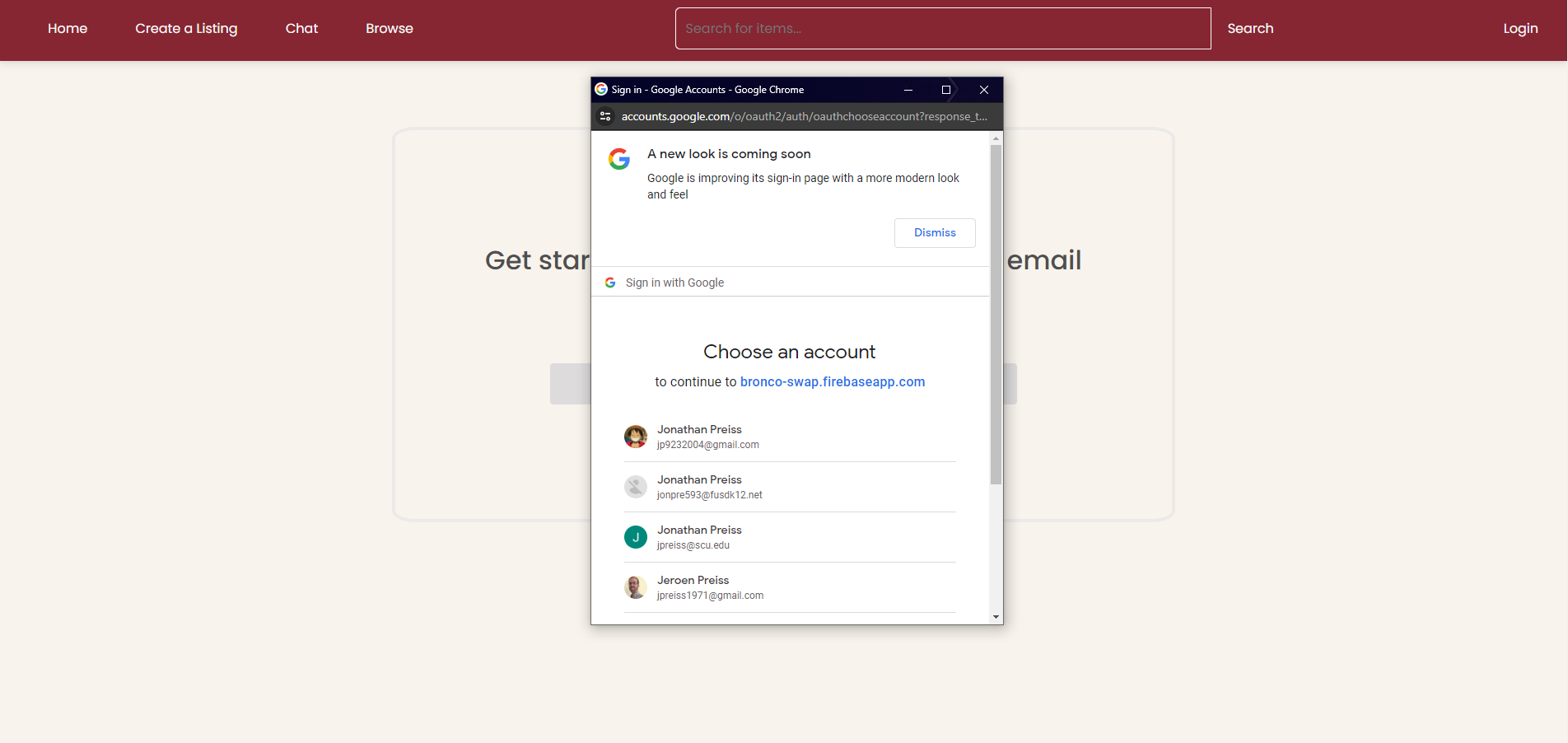The image size is (1568, 743).
Task: Dismiss the new look notice
Action: 935,233
